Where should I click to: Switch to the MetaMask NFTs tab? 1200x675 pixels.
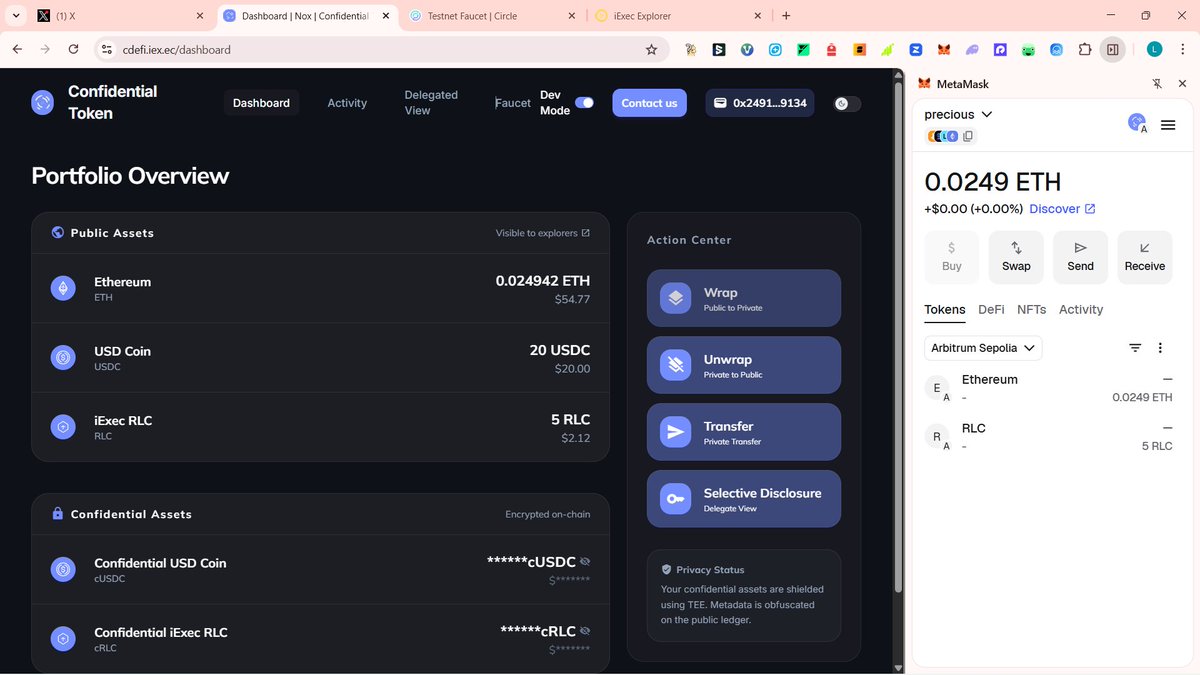click(1031, 310)
